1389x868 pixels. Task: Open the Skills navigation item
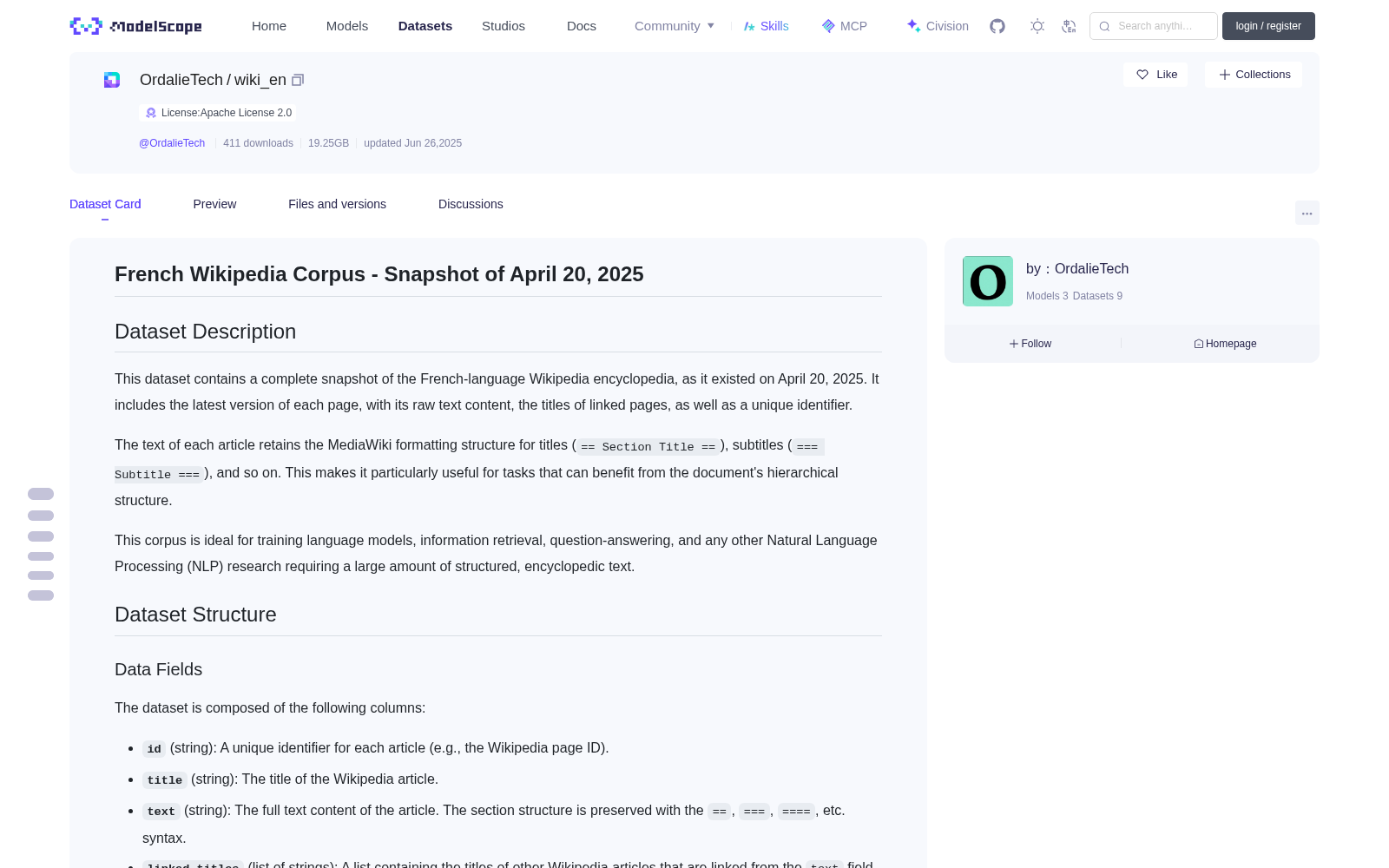(766, 26)
